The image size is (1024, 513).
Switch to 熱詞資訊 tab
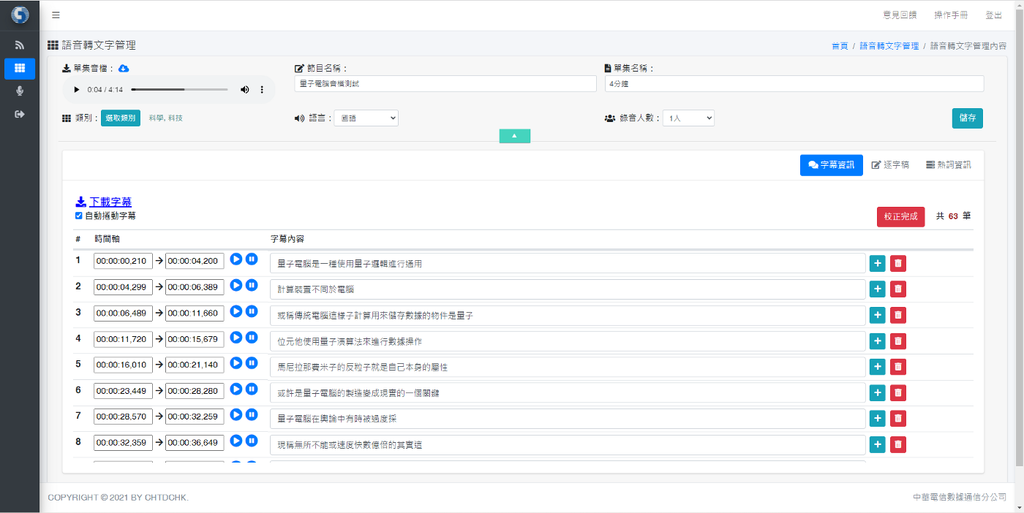[x=948, y=165]
